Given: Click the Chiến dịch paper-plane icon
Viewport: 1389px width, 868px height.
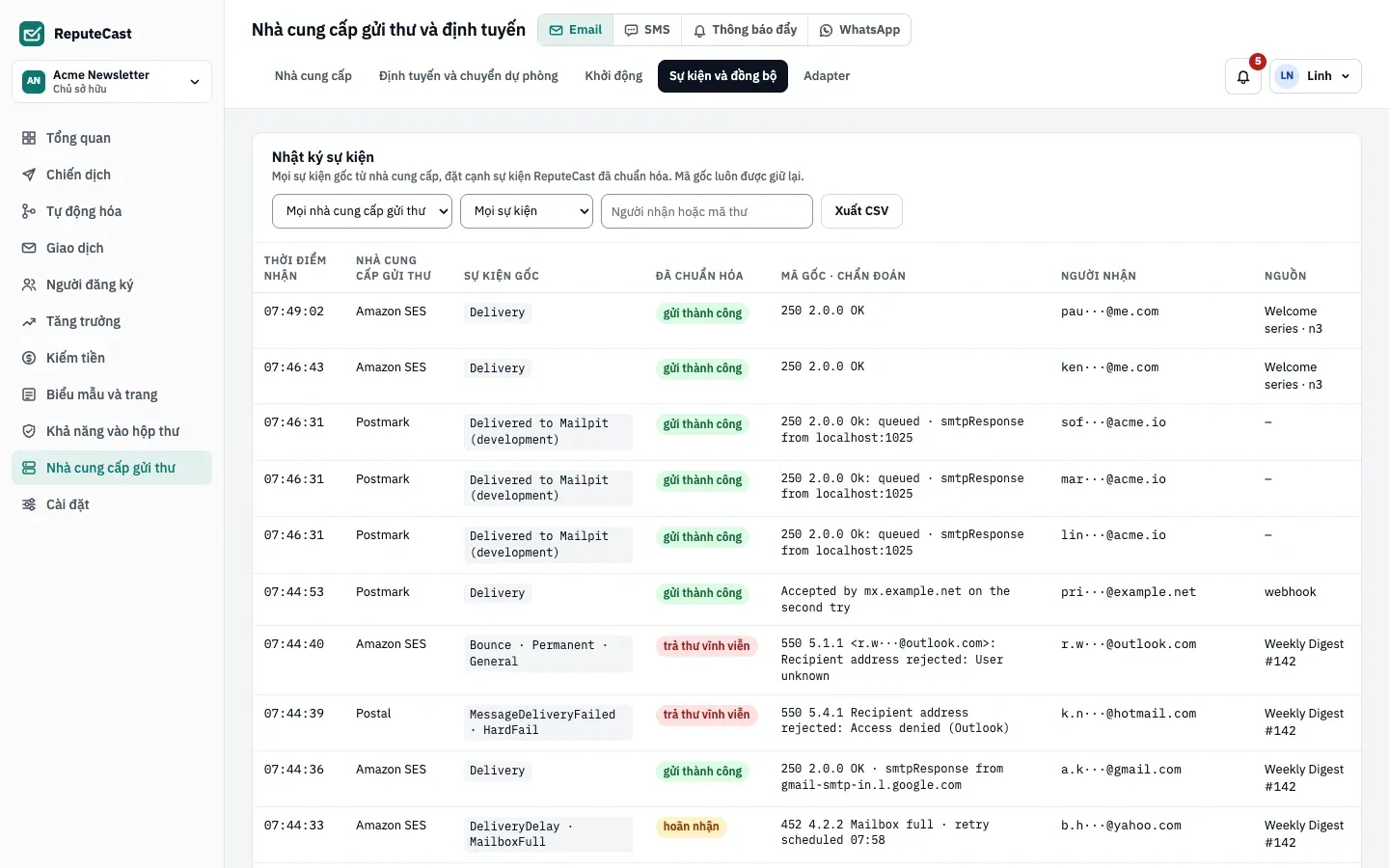Looking at the screenshot, I should pos(29,175).
